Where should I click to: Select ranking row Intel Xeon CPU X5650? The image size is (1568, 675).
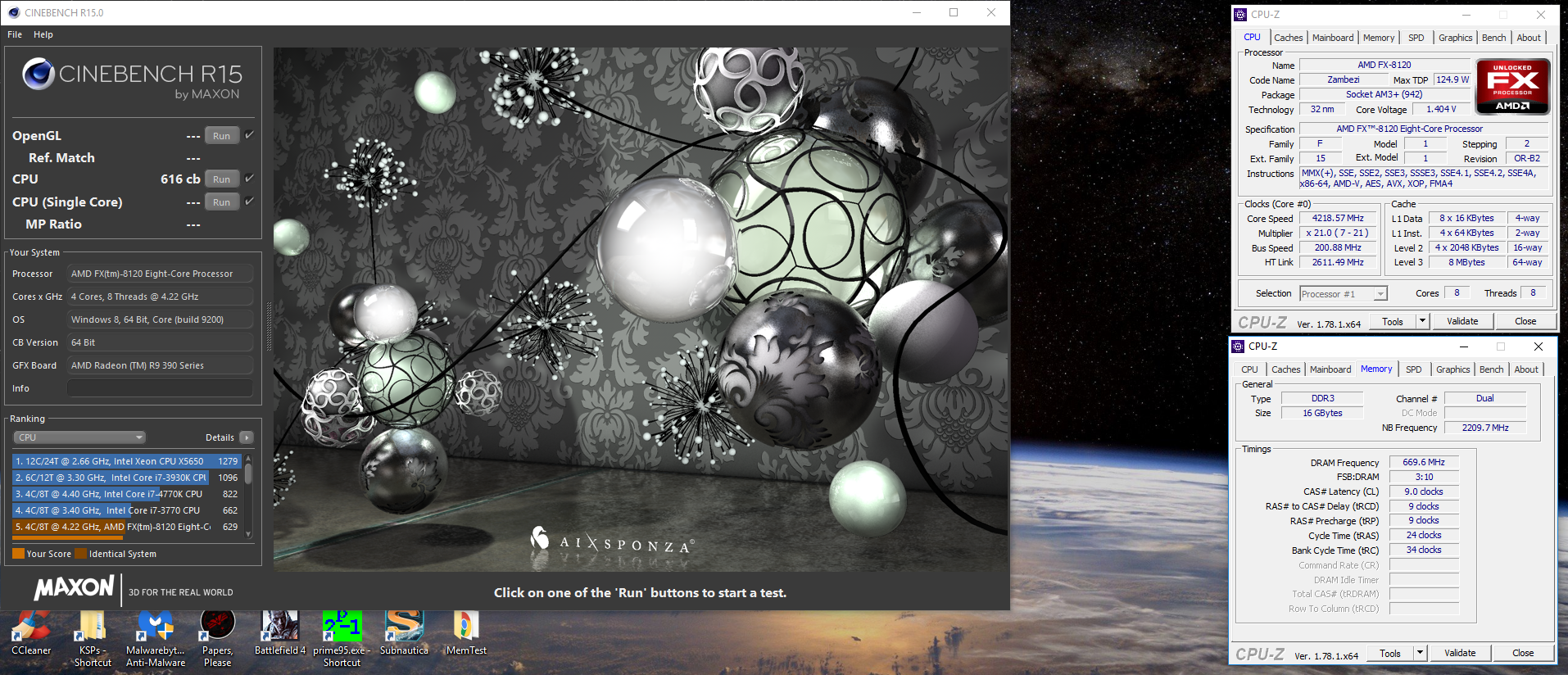pyautogui.click(x=126, y=461)
